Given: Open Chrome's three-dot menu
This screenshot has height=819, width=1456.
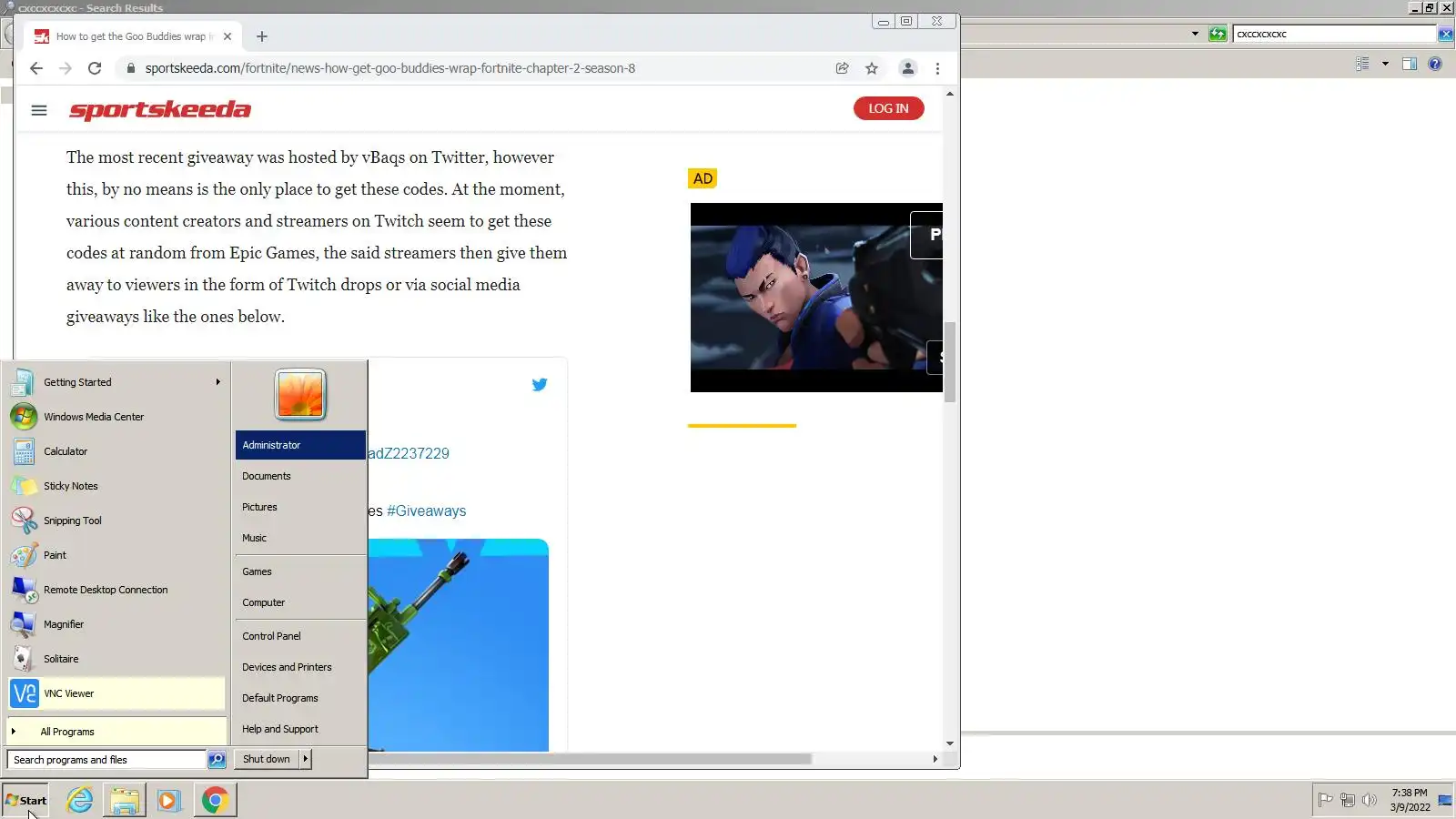Looking at the screenshot, I should coord(937,68).
